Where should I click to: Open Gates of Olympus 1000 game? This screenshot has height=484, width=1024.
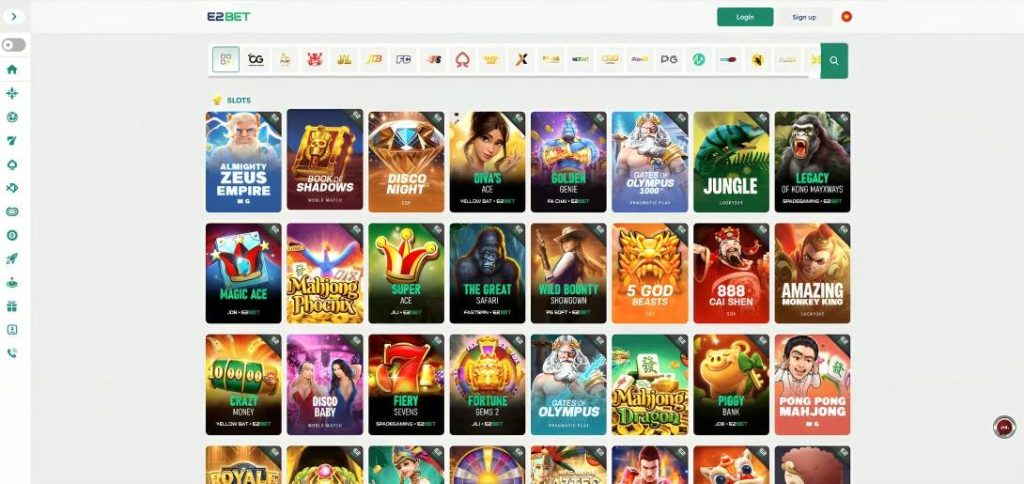tap(650, 161)
